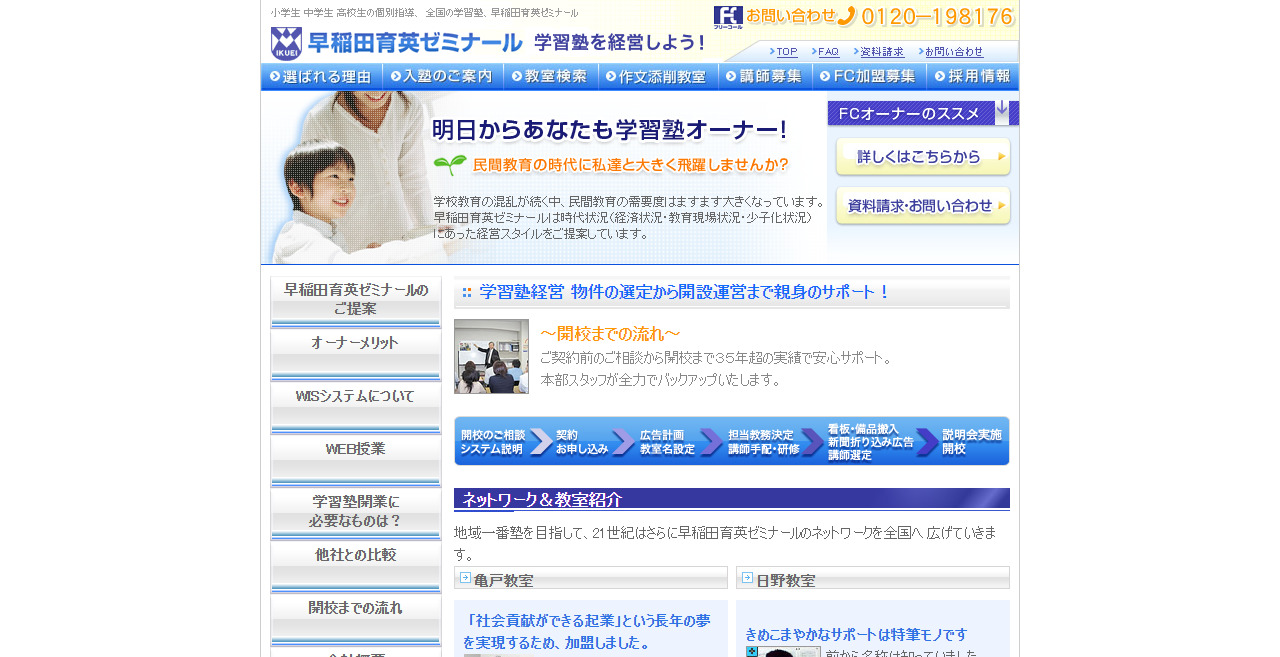Click the orange telephone handset icon
The height and width of the screenshot is (657, 1280).
tap(847, 16)
